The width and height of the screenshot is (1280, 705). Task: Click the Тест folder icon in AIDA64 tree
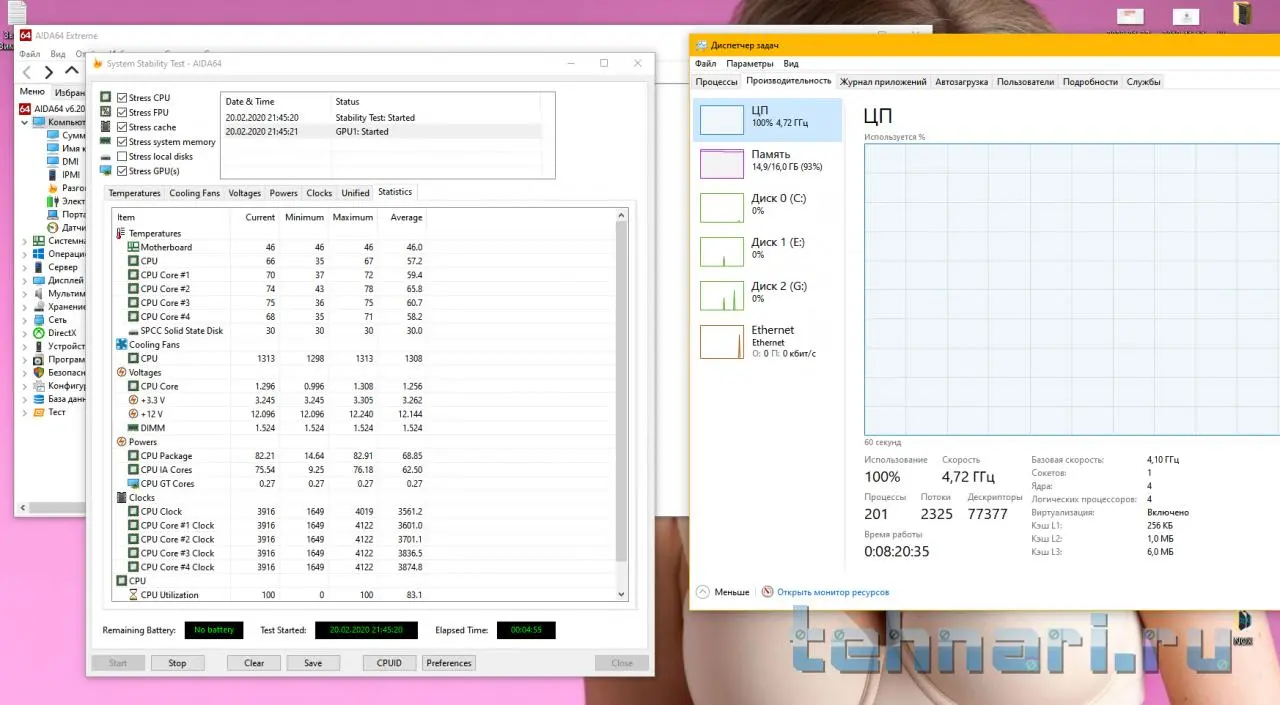pyautogui.click(x=40, y=412)
